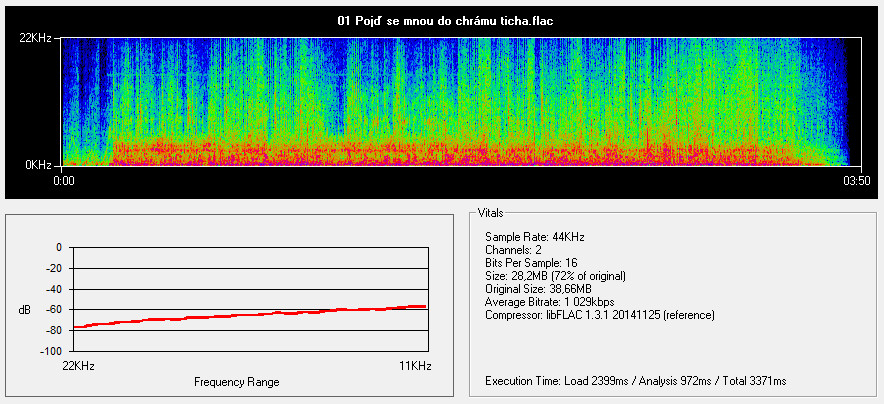
Task: Click the -100 value on the dB axis
Action: point(47,352)
